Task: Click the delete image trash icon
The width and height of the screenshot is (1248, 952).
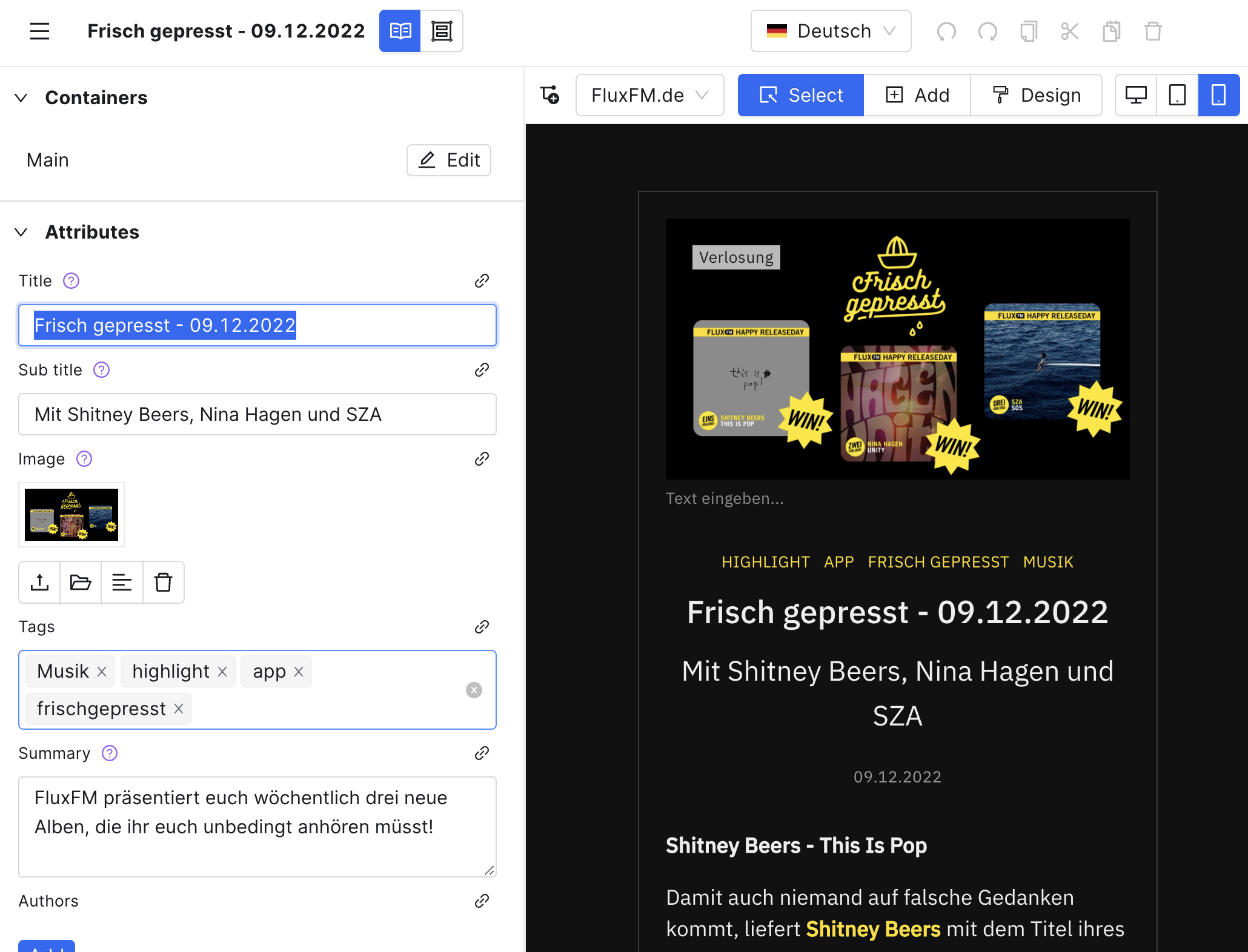Action: pos(164,583)
